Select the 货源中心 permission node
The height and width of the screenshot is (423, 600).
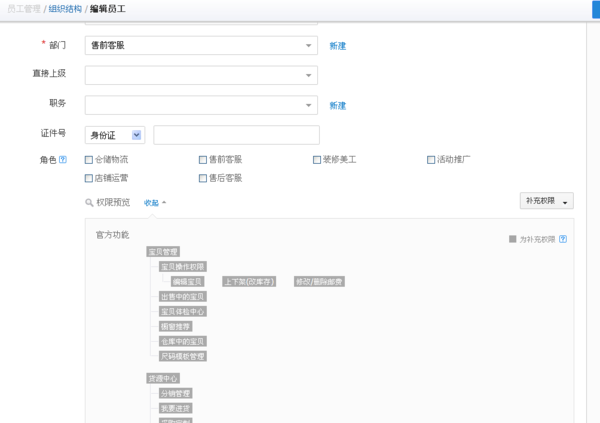click(163, 378)
